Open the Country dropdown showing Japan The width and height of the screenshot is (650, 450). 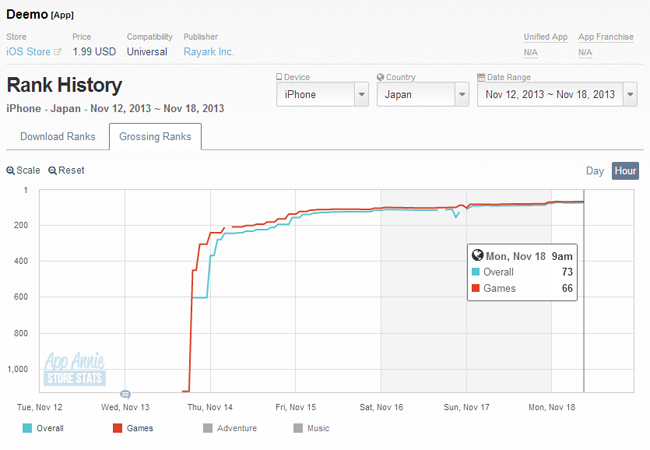pos(423,94)
